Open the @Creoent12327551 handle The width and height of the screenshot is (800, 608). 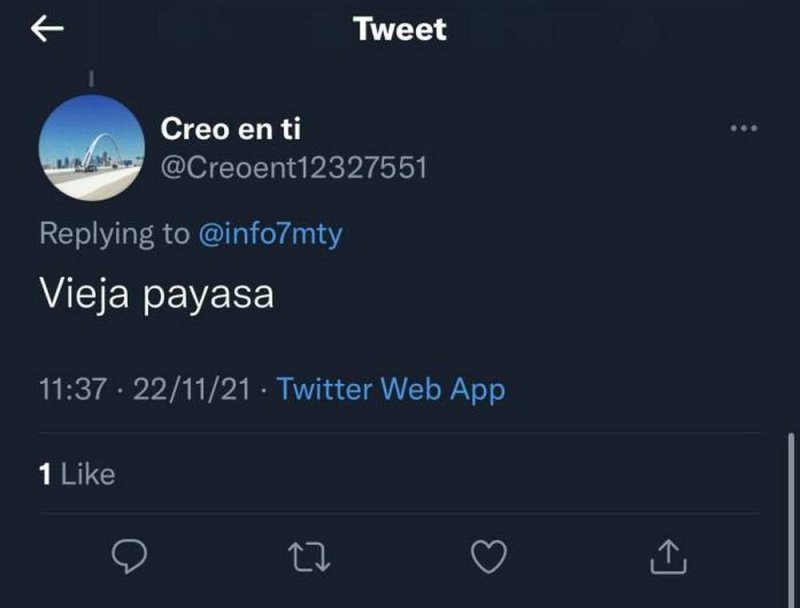tap(294, 167)
